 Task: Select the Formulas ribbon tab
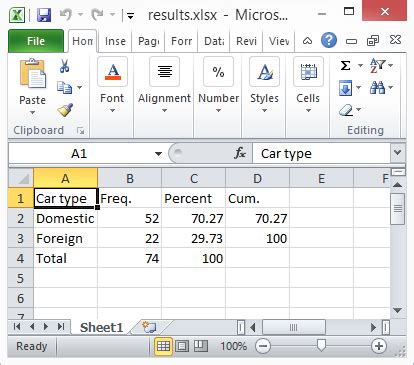click(181, 41)
